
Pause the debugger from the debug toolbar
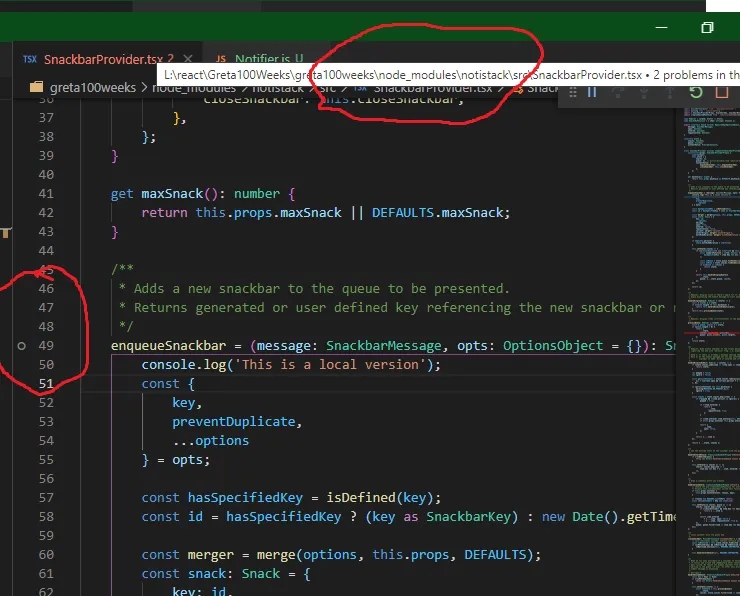pyautogui.click(x=592, y=92)
